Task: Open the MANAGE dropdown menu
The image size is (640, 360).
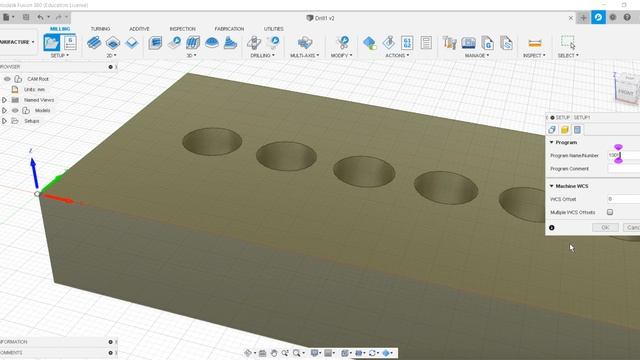Action: [477, 55]
